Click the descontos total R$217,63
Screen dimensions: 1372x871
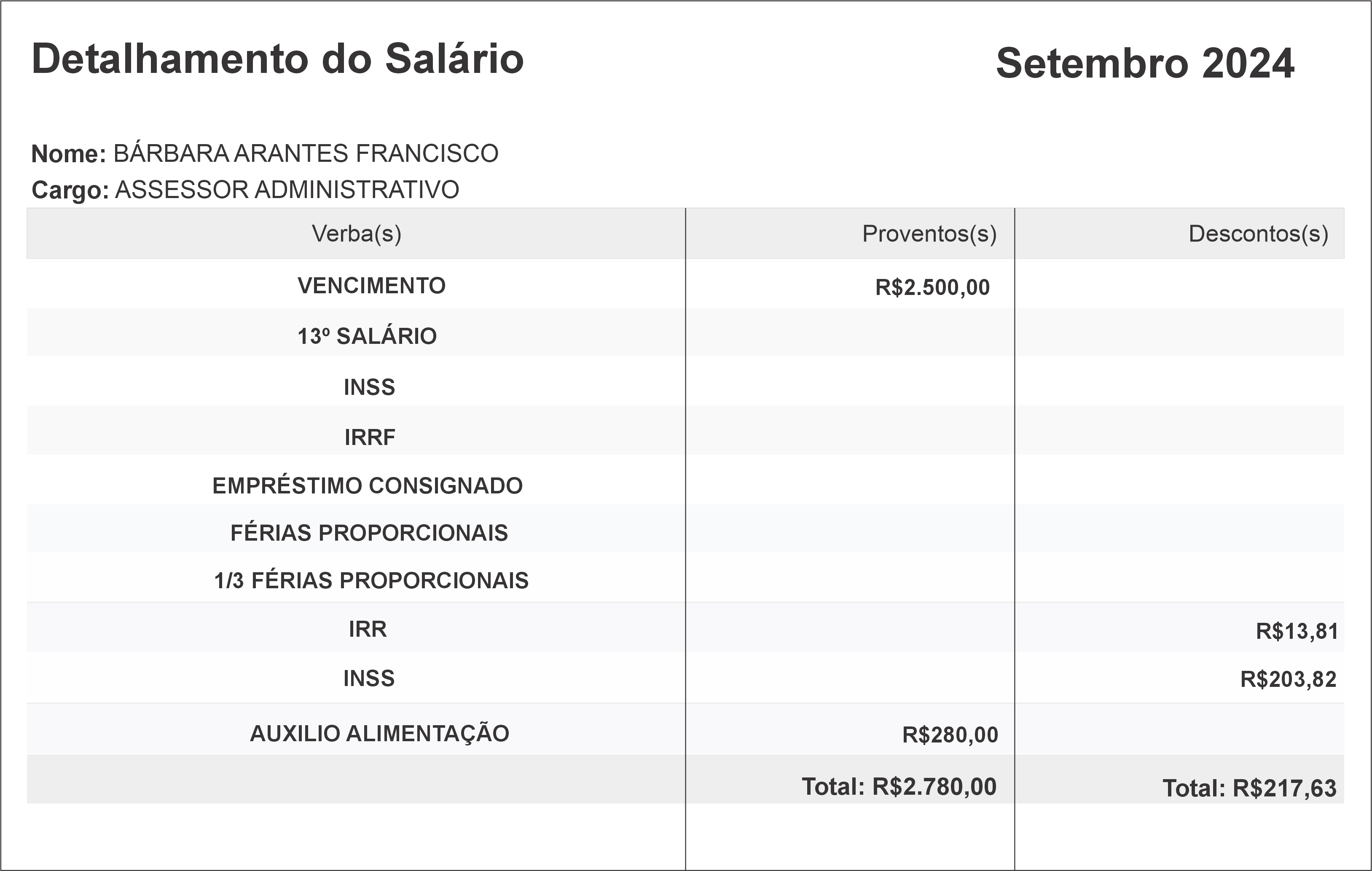1249,788
